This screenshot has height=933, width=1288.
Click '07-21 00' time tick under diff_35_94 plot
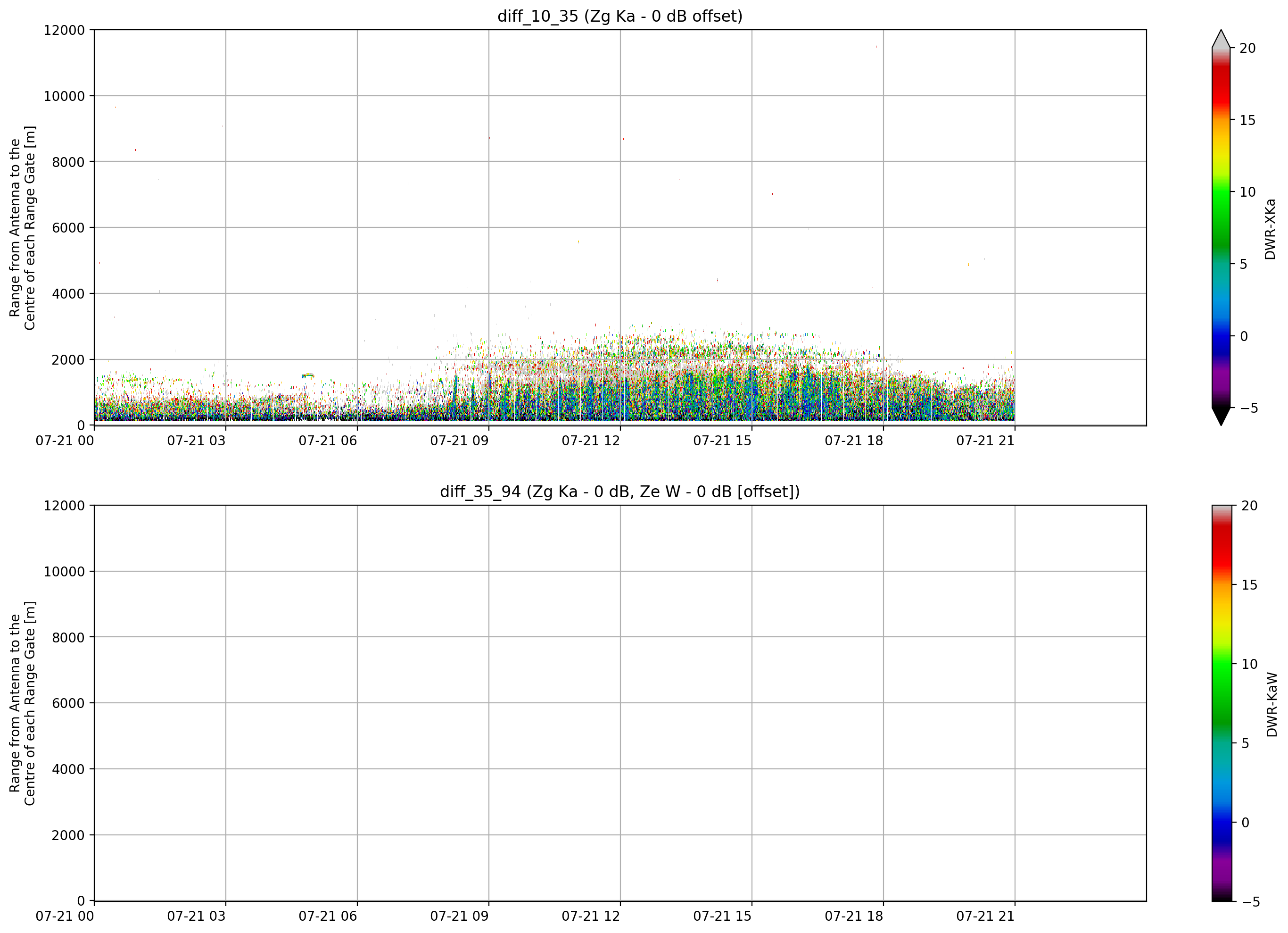65,916
